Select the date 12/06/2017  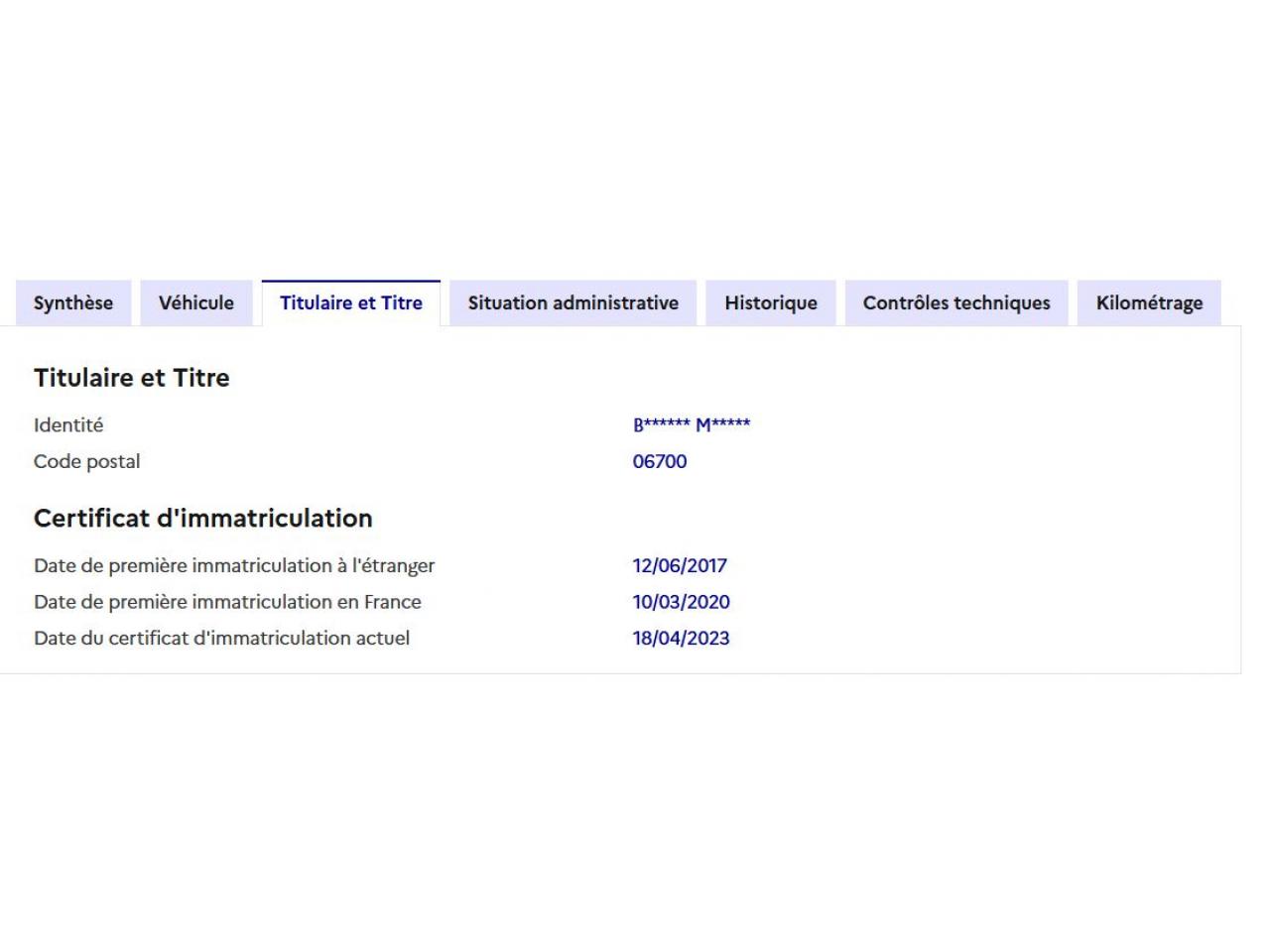[680, 566]
